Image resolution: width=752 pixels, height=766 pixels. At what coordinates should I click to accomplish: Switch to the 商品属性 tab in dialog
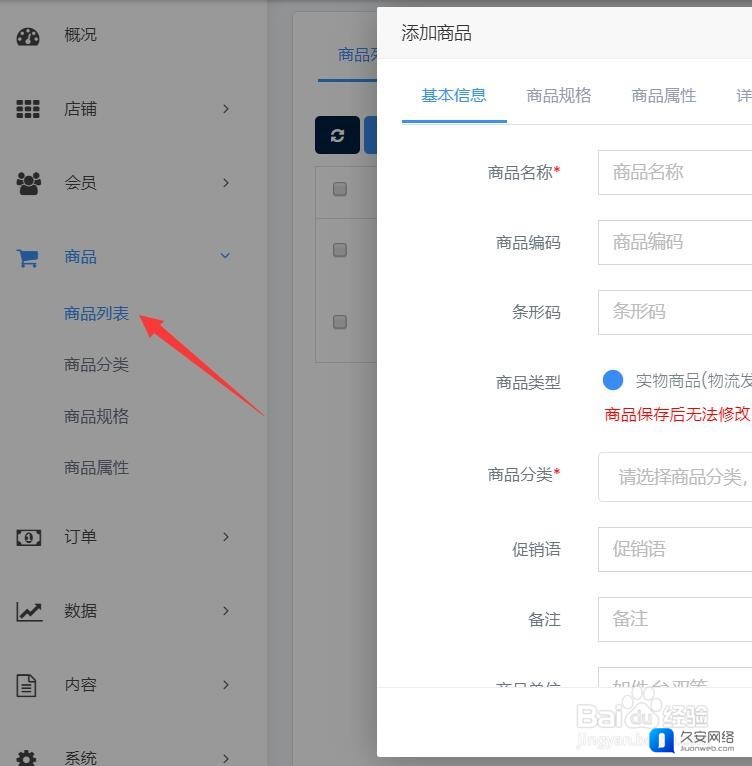coord(664,95)
